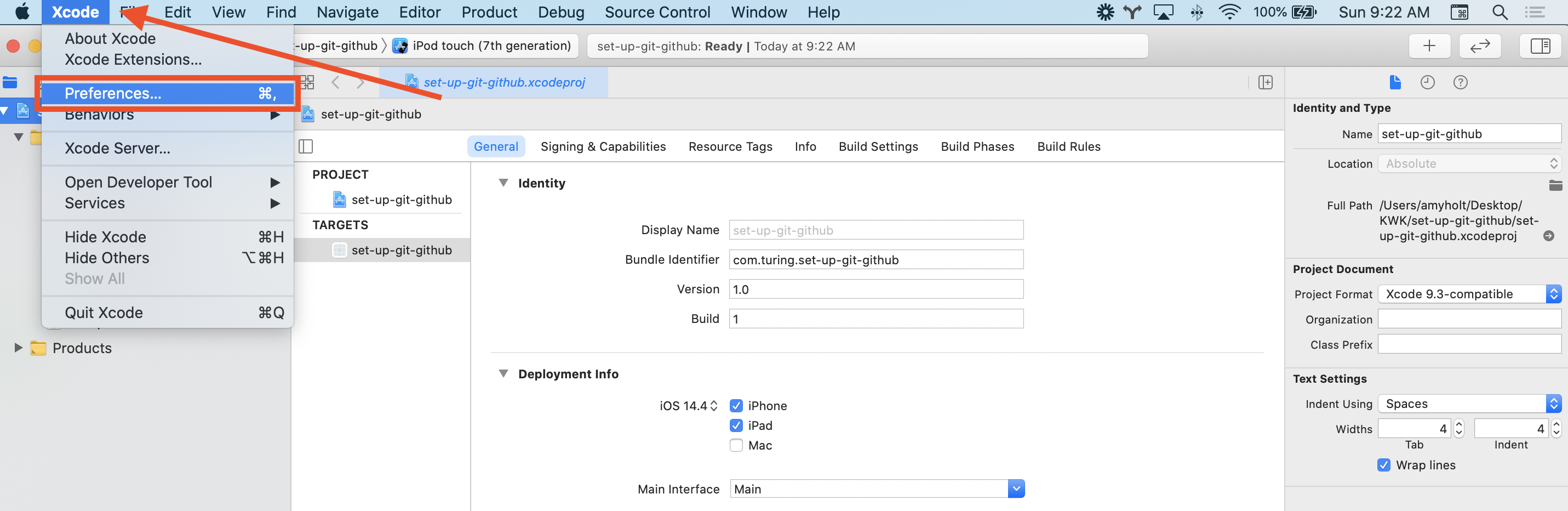1568x511 pixels.
Task: Select Xcode Extensions menu item
Action: [168, 59]
